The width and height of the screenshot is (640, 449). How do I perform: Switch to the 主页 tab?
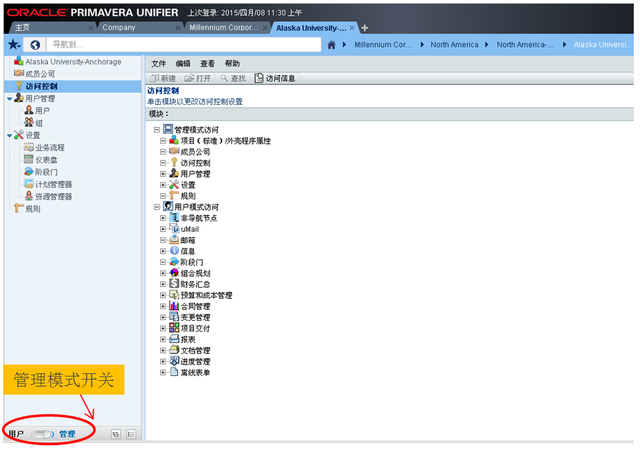coord(22,27)
